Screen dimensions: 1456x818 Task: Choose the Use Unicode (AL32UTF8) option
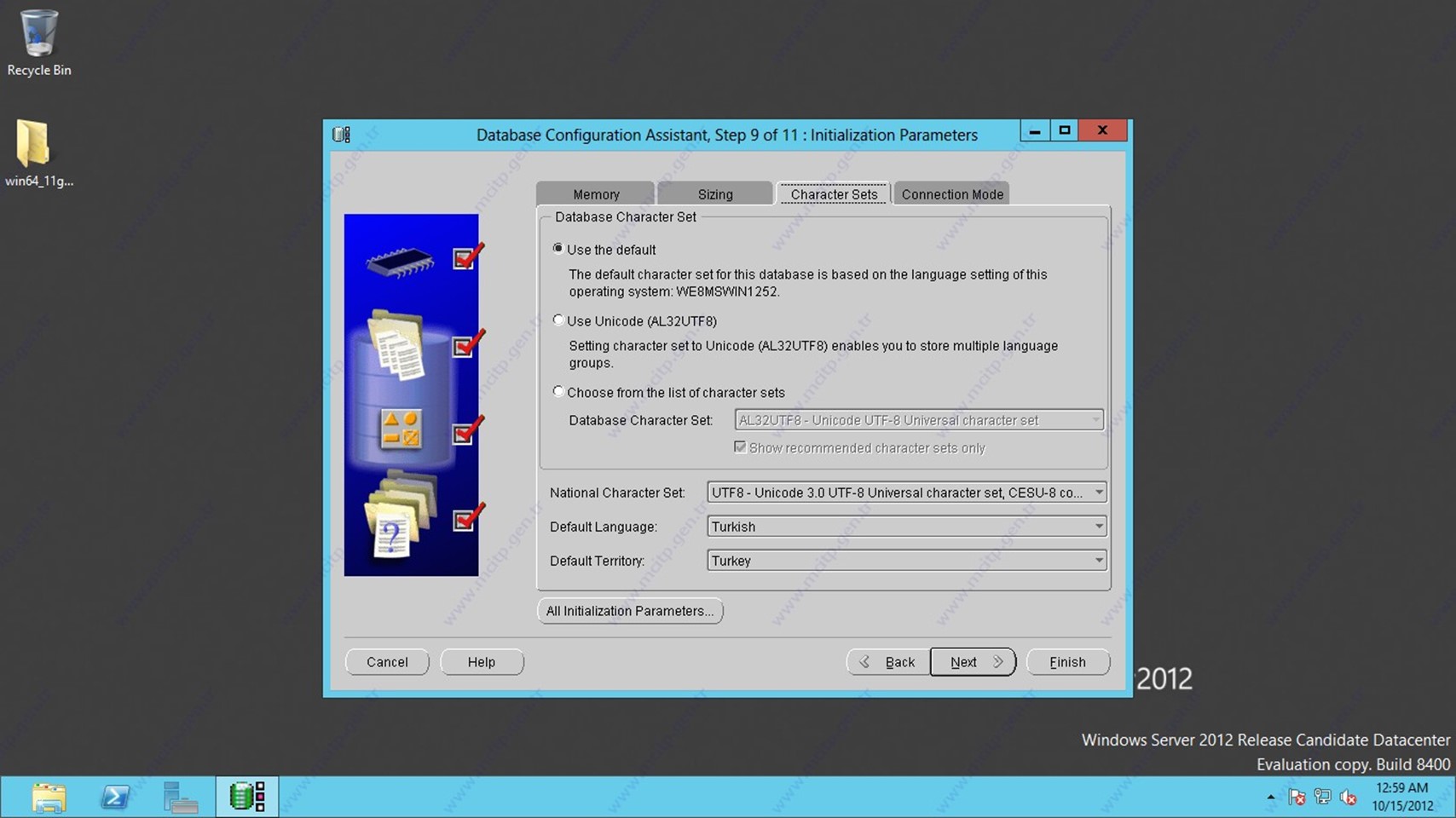click(558, 320)
